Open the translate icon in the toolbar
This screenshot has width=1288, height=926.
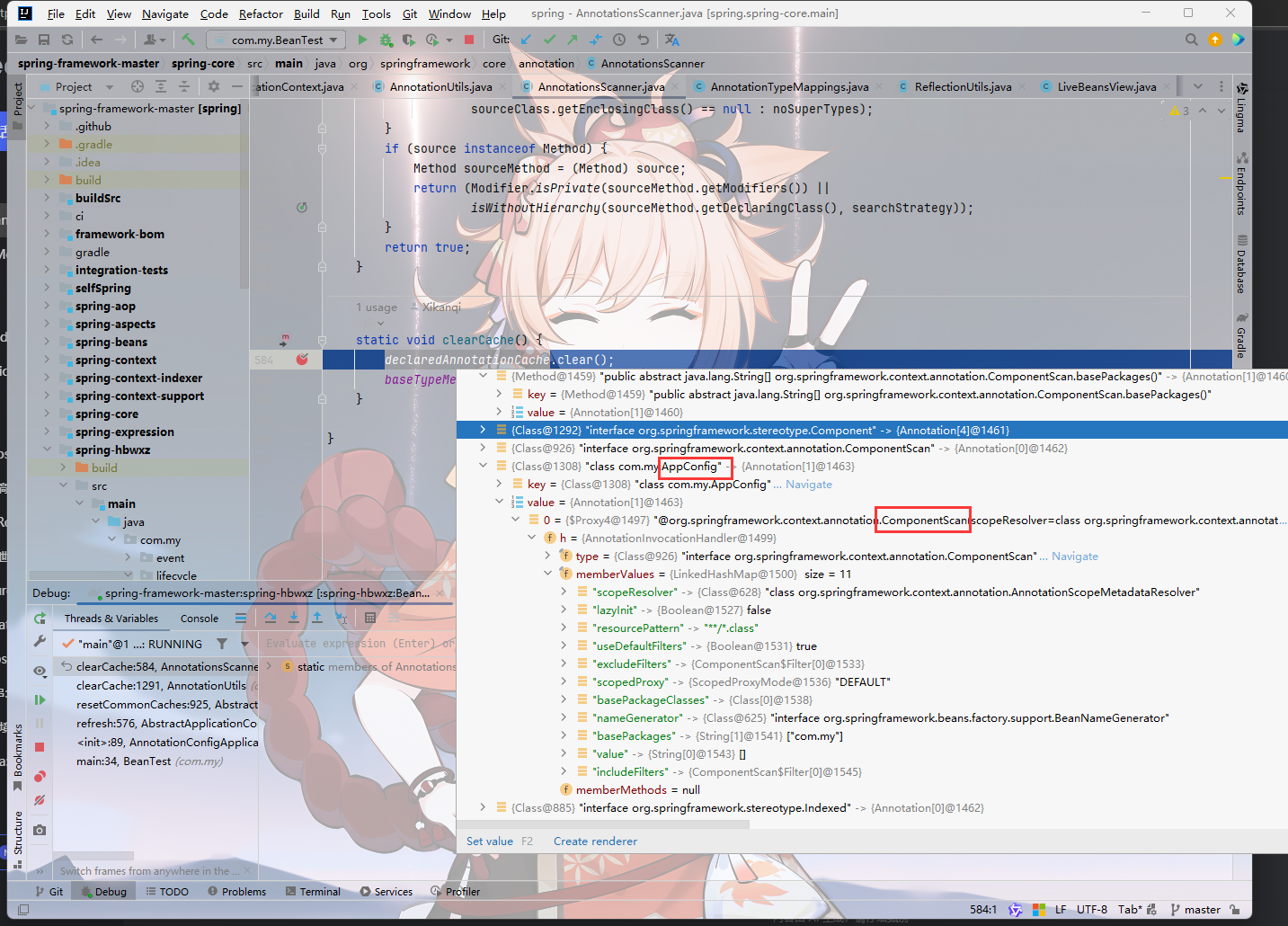pyautogui.click(x=672, y=40)
